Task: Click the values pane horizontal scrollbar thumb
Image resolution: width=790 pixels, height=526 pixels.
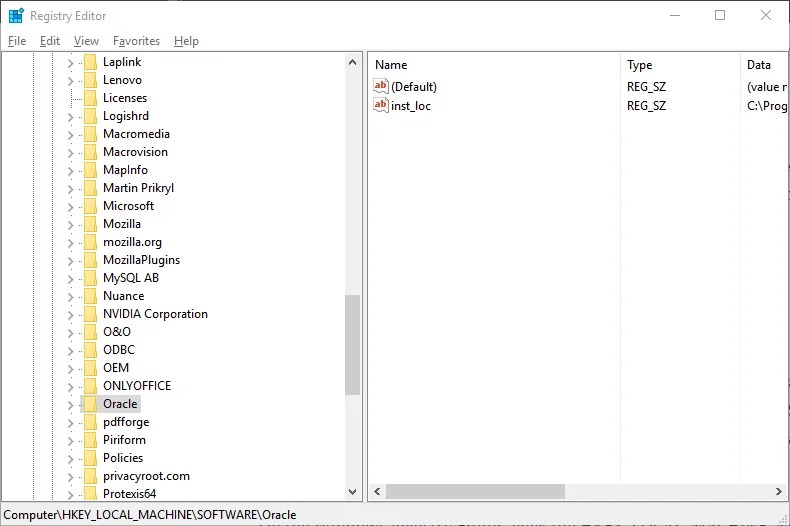Action: tap(475, 491)
